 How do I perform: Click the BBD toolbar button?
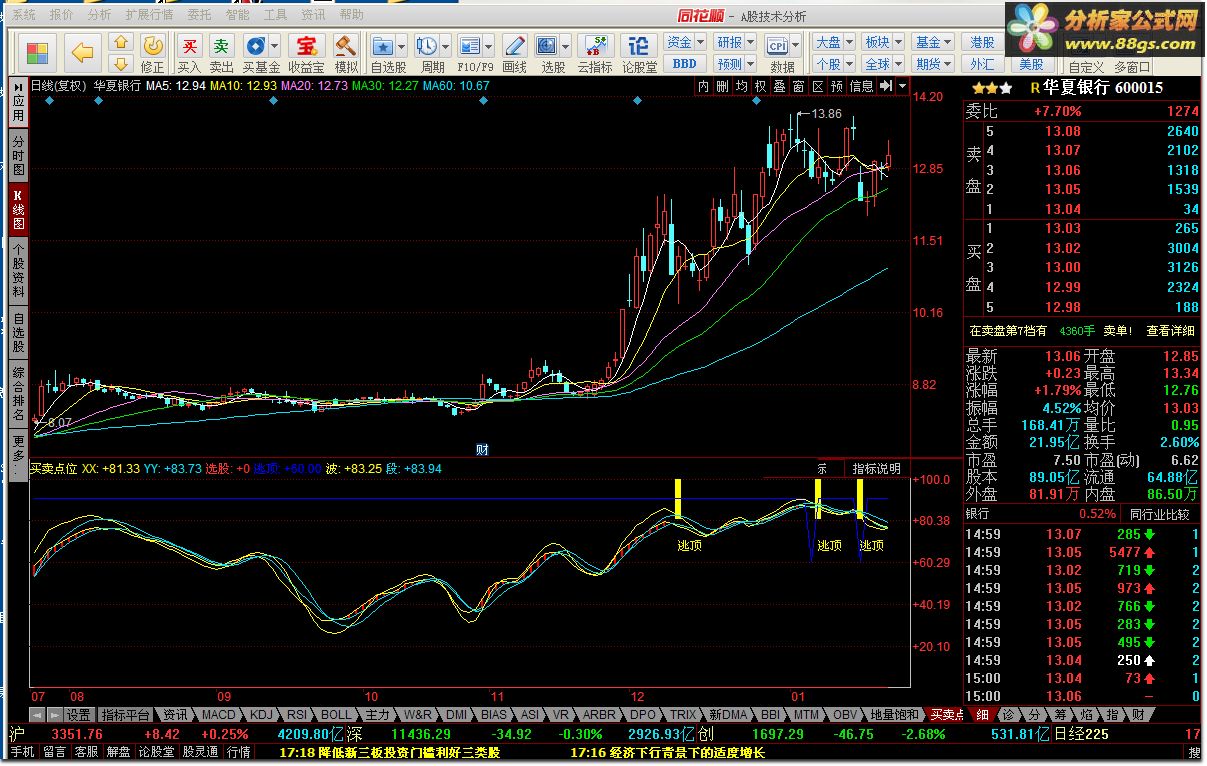point(684,64)
